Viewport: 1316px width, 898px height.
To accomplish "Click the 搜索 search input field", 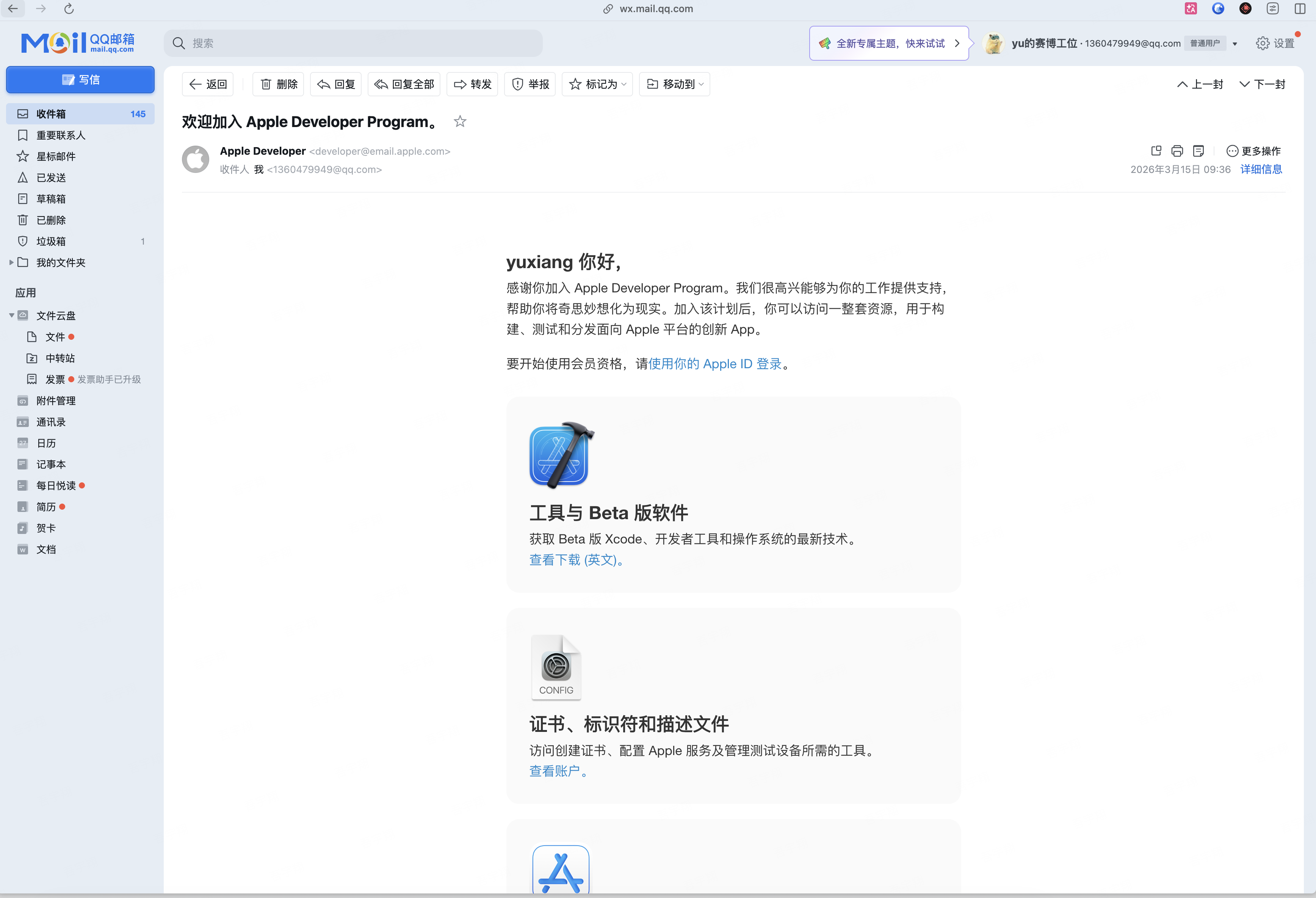I will click(351, 42).
